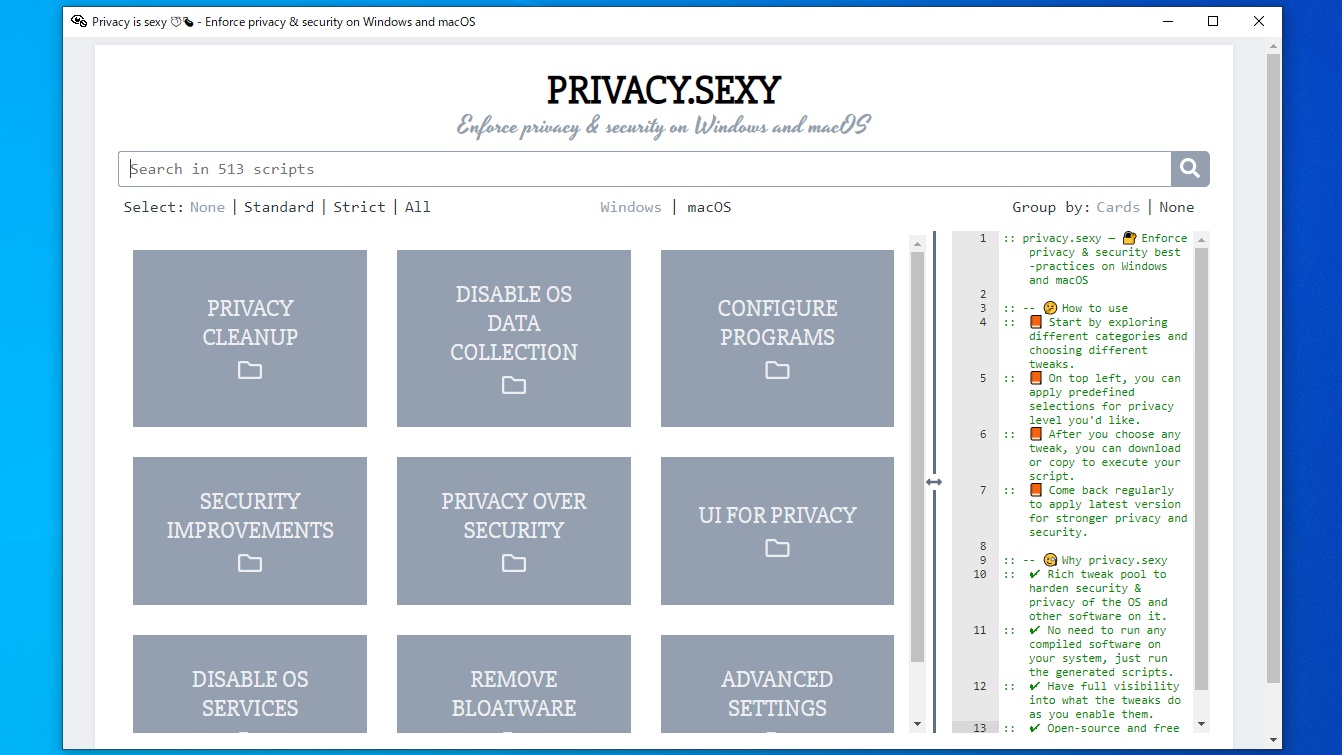Expand the Security Improvements card

pyautogui.click(x=250, y=531)
